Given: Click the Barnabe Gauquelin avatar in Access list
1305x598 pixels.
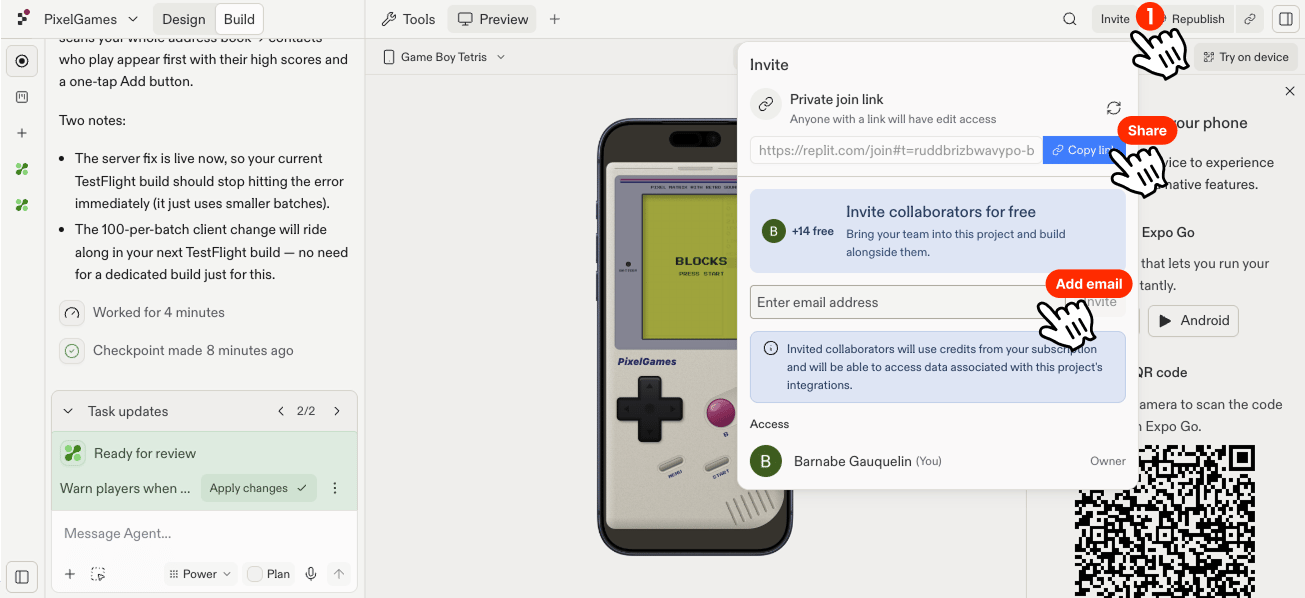Looking at the screenshot, I should coord(766,461).
